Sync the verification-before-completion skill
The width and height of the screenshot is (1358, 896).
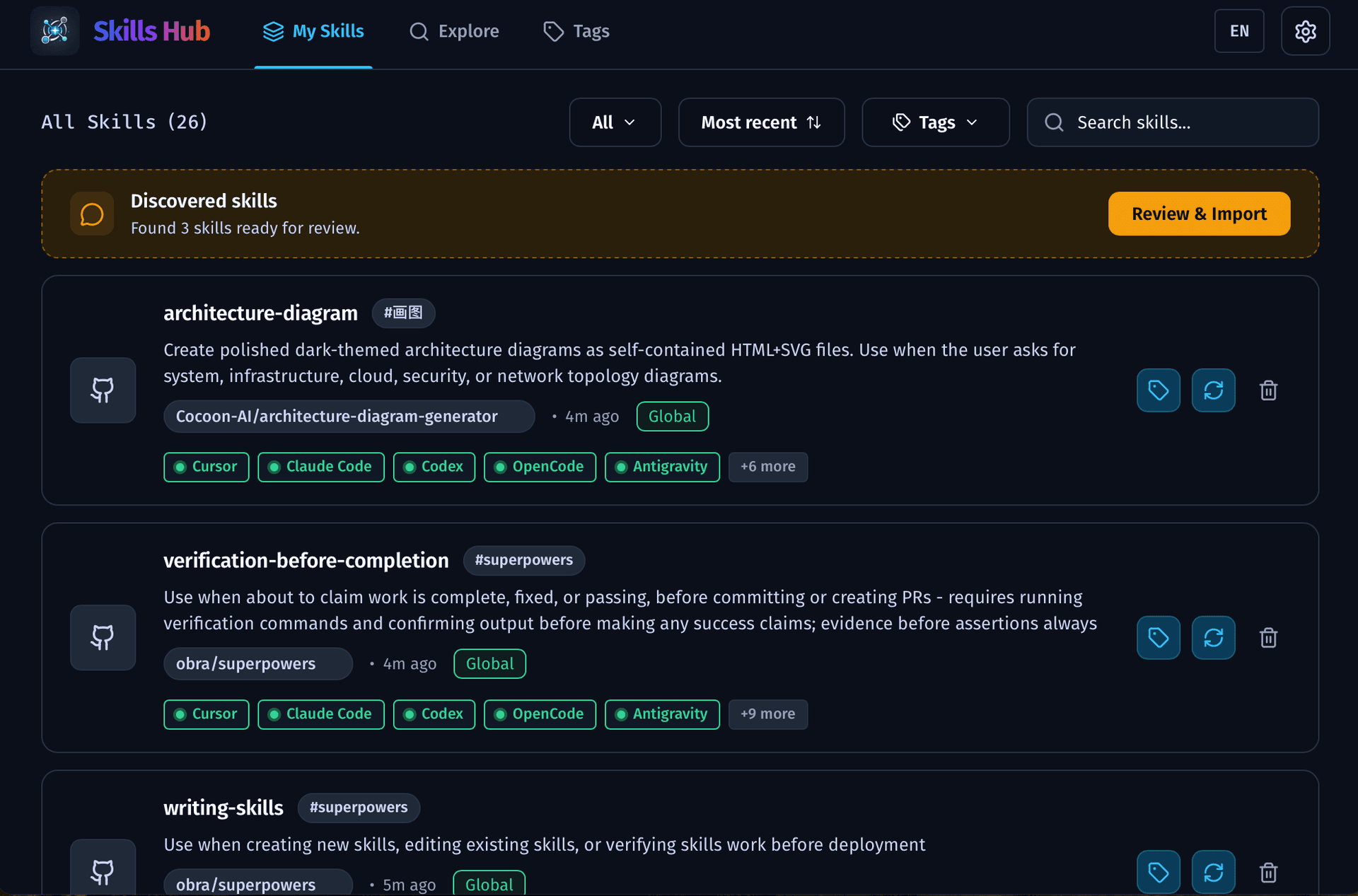1214,638
